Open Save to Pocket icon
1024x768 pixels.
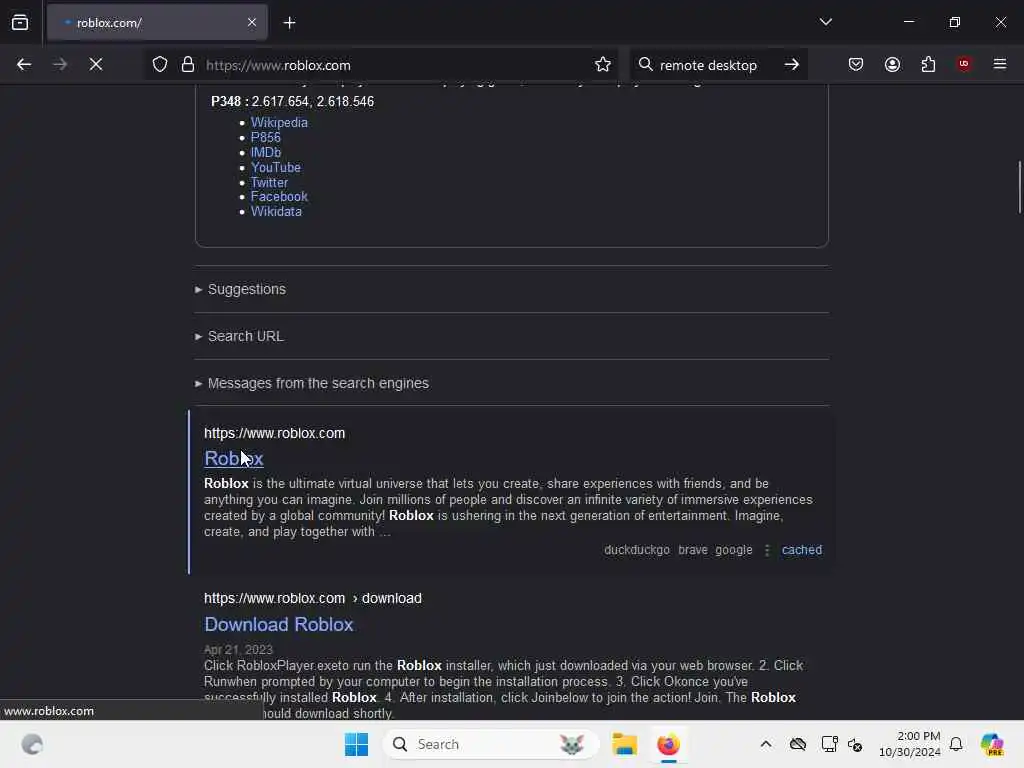tap(856, 64)
